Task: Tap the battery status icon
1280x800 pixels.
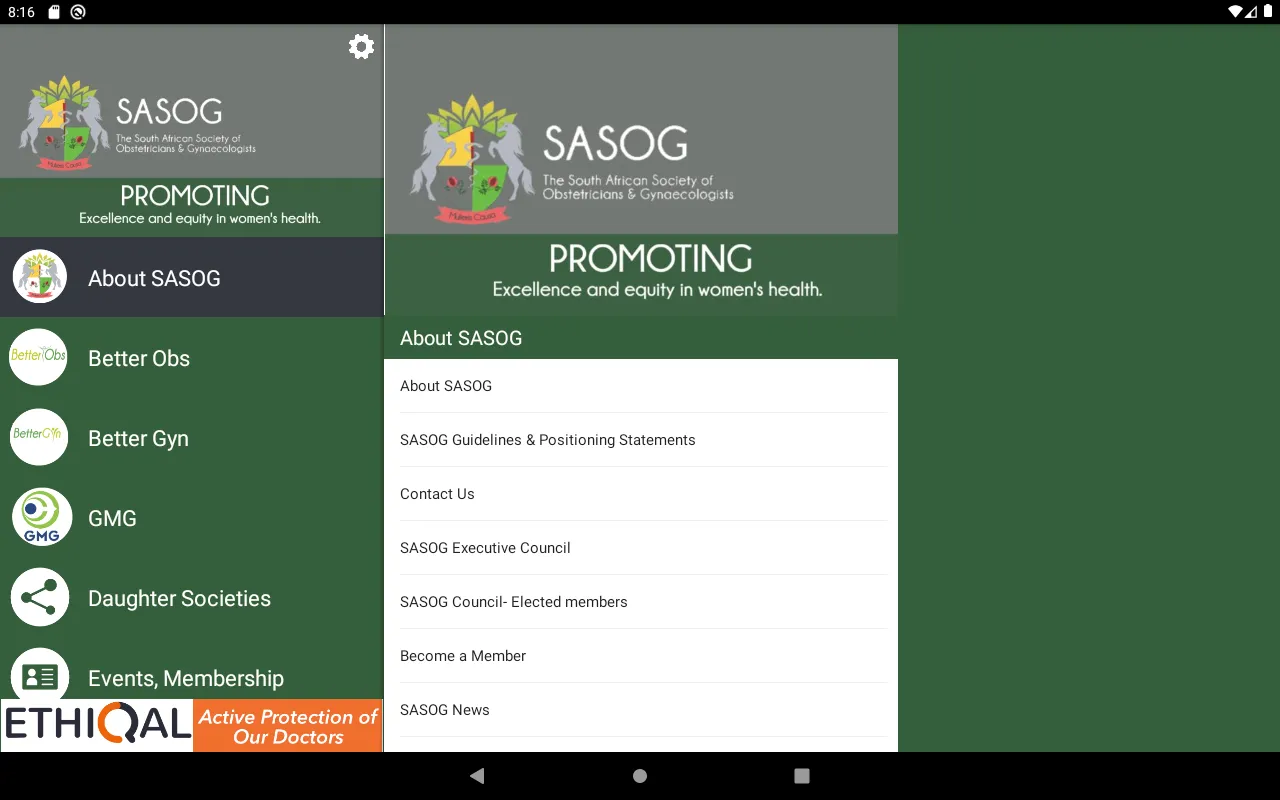Action: [1267, 12]
